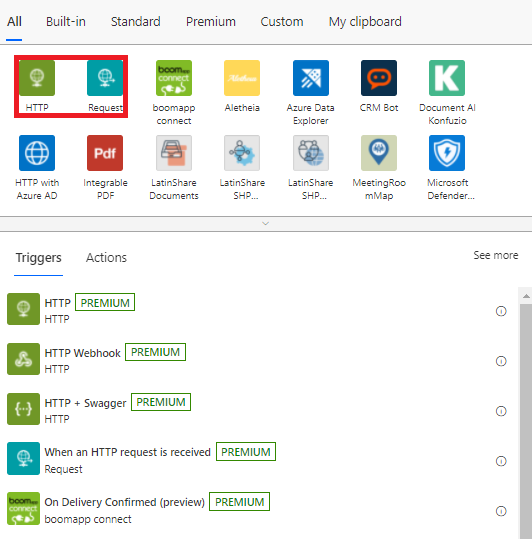Choose the HTTP trigger row icon
Viewport: 532px width, 539px height.
click(23, 309)
